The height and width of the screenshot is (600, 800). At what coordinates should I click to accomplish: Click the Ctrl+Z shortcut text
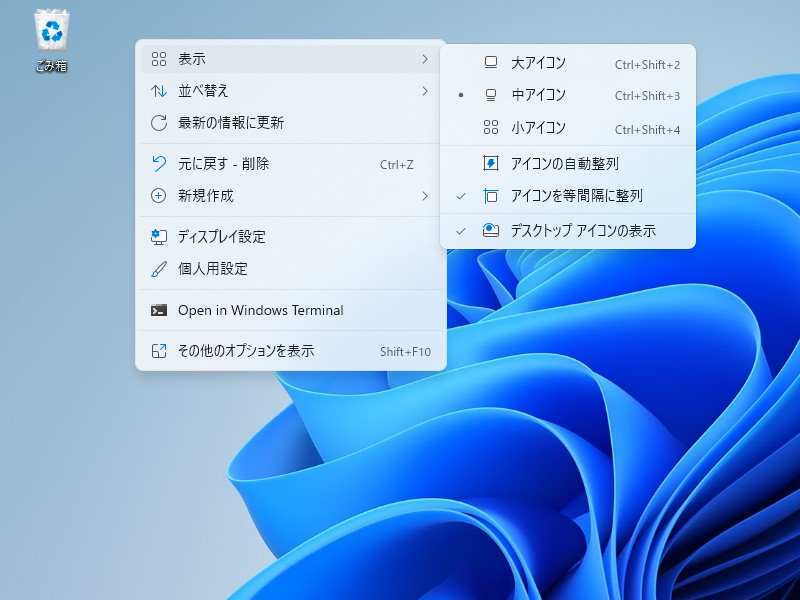coord(396,165)
